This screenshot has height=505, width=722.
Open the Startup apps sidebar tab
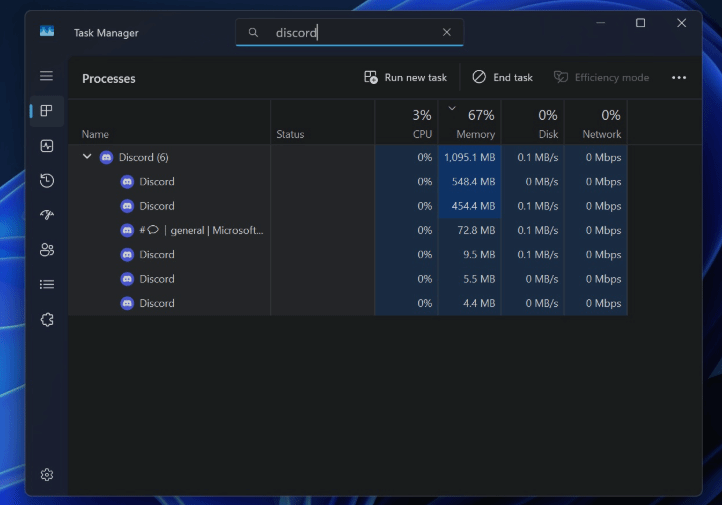coord(47,215)
